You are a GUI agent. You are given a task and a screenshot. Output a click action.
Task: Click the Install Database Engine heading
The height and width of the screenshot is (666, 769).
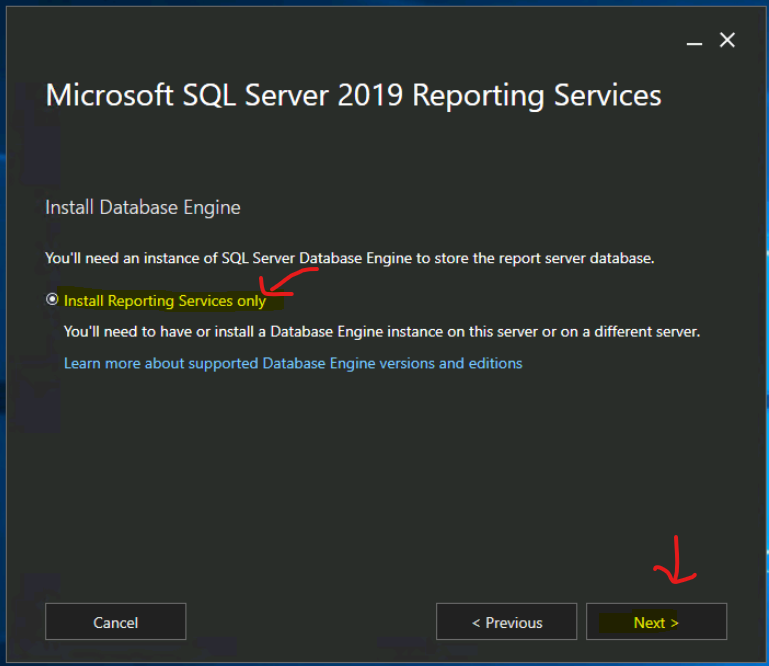pyautogui.click(x=143, y=207)
